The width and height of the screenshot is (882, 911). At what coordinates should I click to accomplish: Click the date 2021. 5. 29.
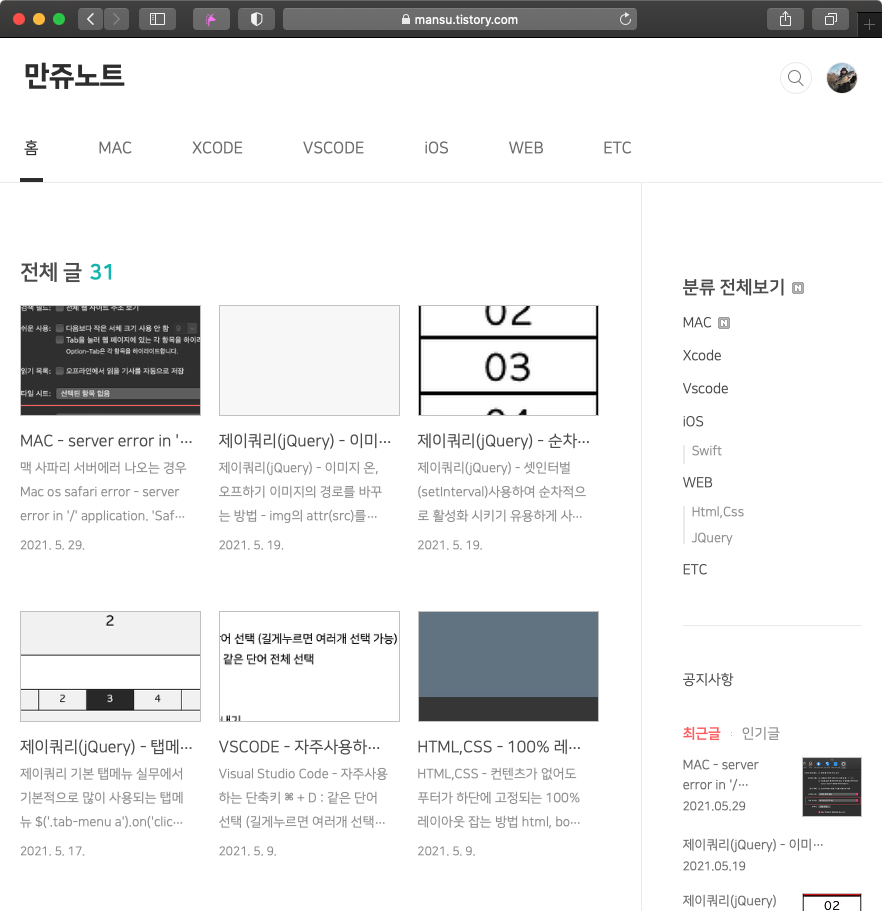(x=52, y=545)
